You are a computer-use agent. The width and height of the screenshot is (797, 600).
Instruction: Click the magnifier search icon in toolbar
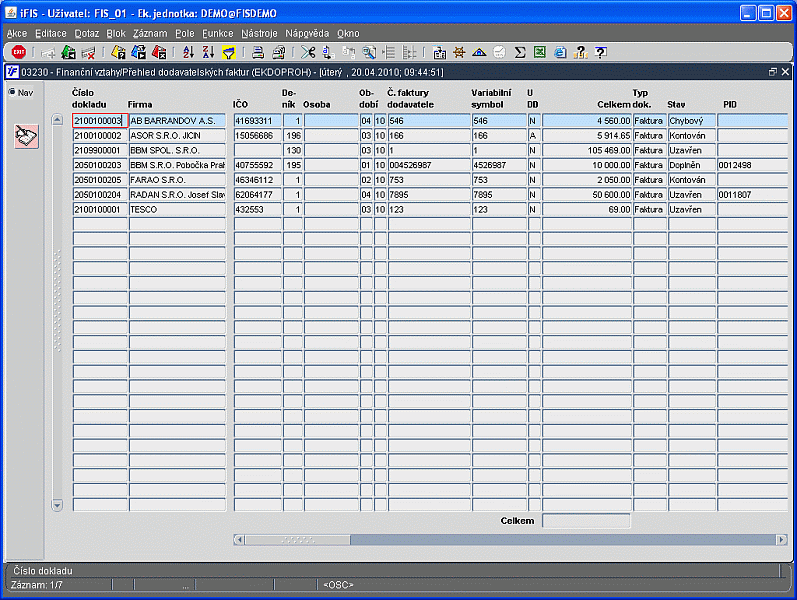[x=369, y=52]
